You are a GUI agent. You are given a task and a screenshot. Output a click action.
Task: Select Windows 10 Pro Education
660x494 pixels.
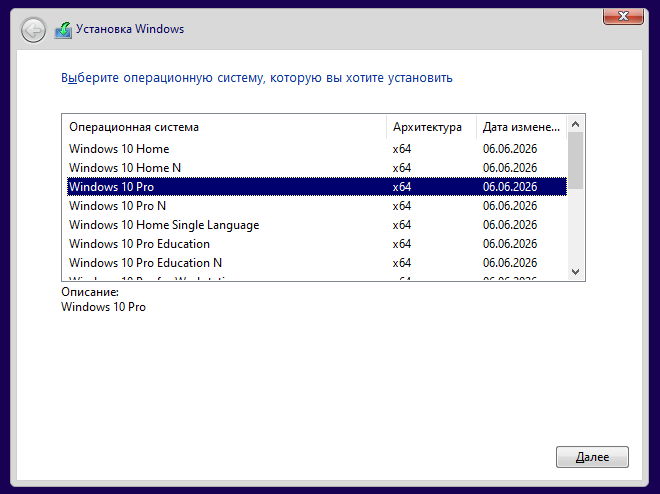click(x=317, y=244)
